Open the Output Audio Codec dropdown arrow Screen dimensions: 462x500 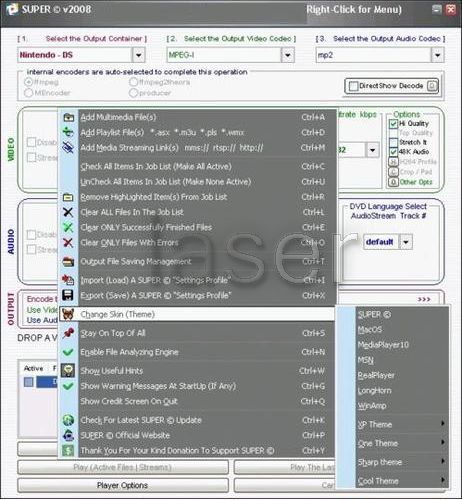pyautogui.click(x=438, y=55)
